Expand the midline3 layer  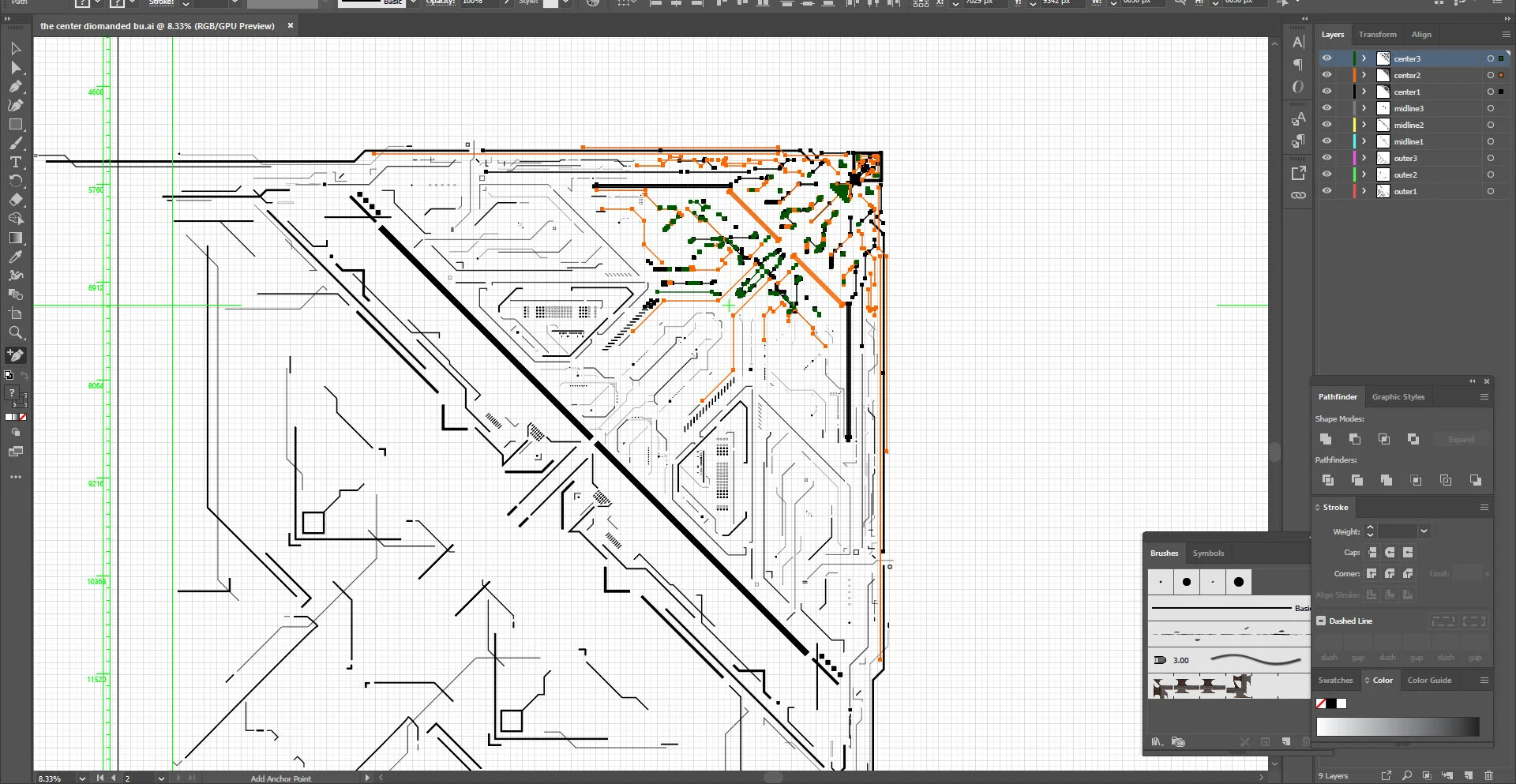1364,108
